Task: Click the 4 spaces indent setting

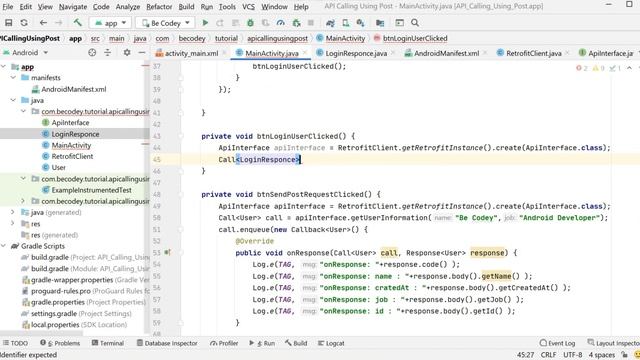Action: point(602,355)
